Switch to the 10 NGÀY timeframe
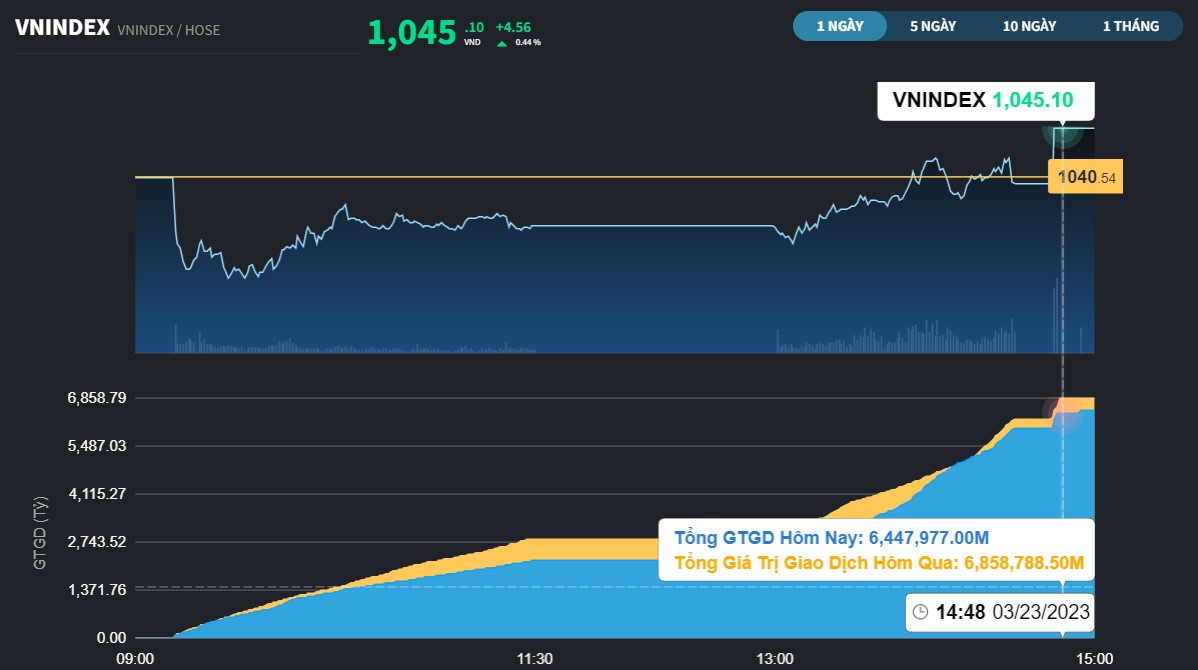Image resolution: width=1198 pixels, height=670 pixels. [x=1029, y=26]
